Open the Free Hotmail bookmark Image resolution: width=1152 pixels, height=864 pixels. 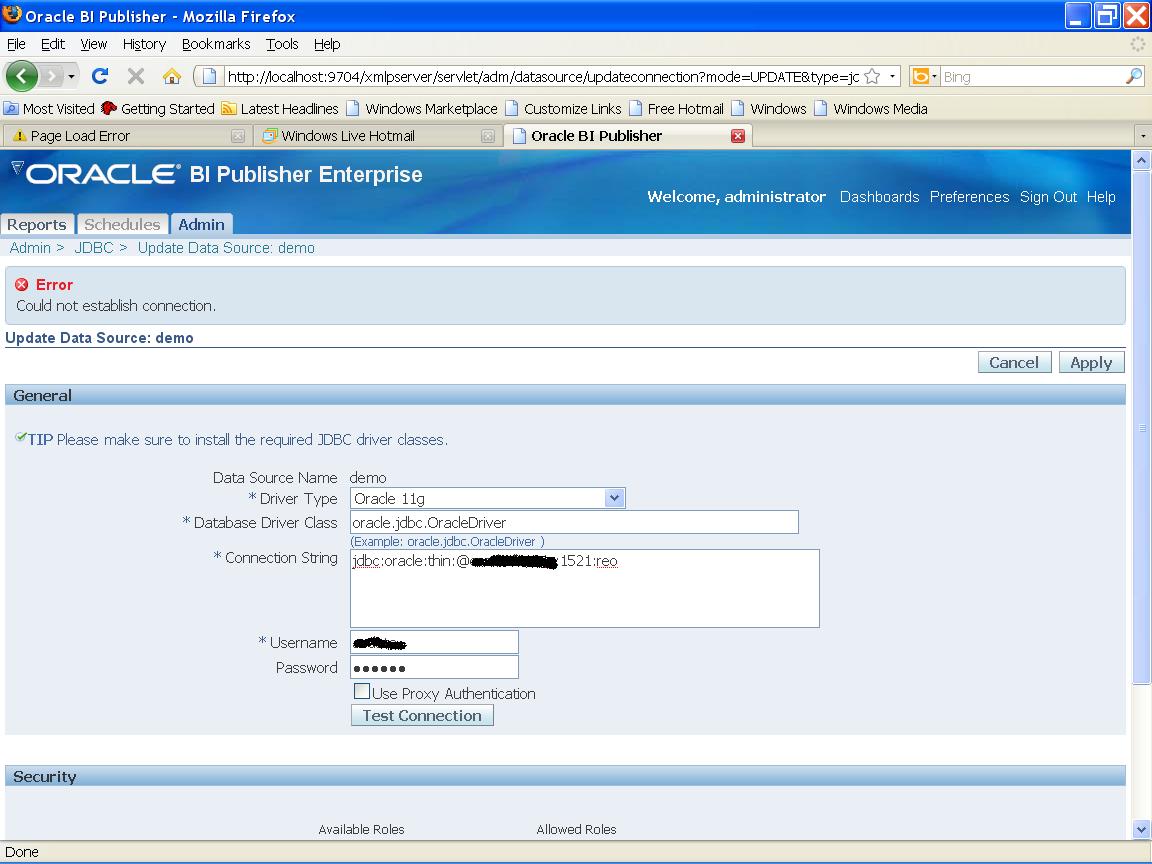[676, 109]
